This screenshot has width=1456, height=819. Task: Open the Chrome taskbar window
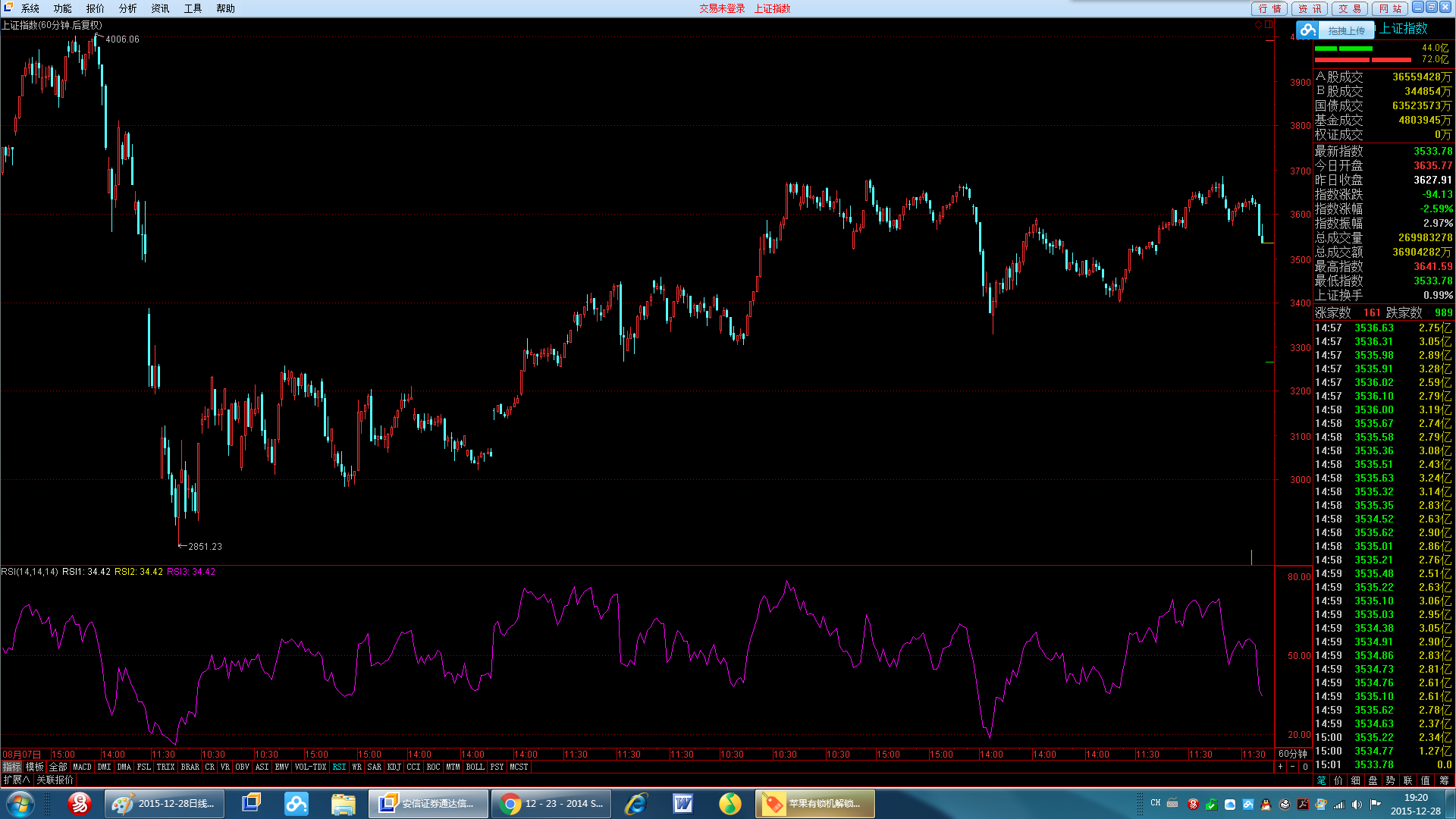coord(551,804)
